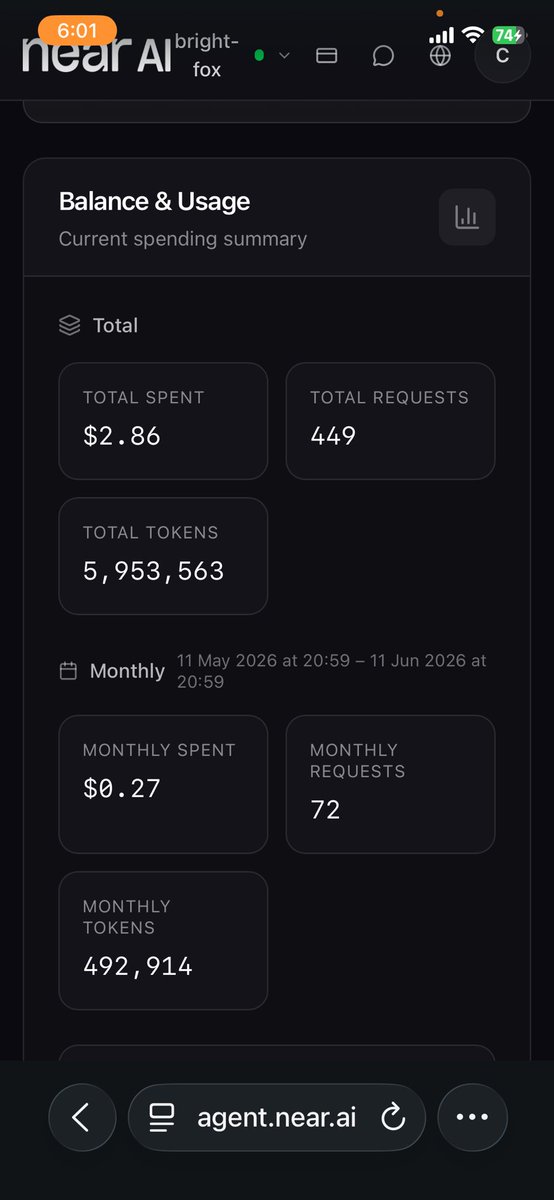Screen dimensions: 554x1200
Task: Tap the agent.near.ai address bar
Action: pyautogui.click(x=277, y=1118)
